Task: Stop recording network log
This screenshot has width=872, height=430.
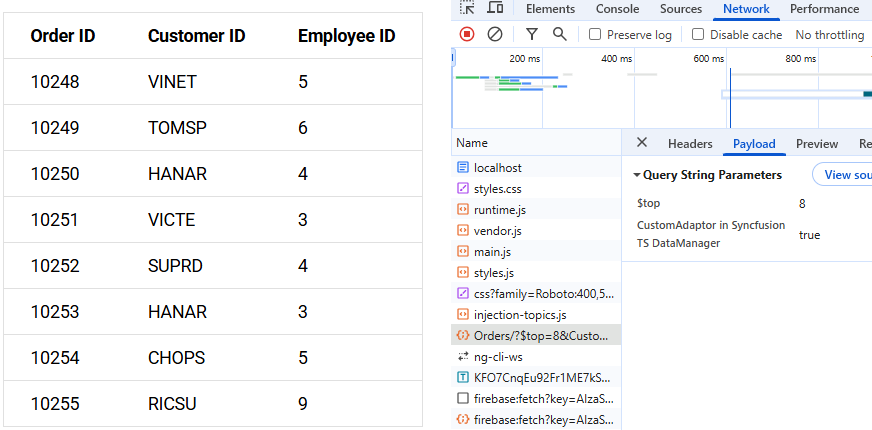Action: [x=467, y=34]
